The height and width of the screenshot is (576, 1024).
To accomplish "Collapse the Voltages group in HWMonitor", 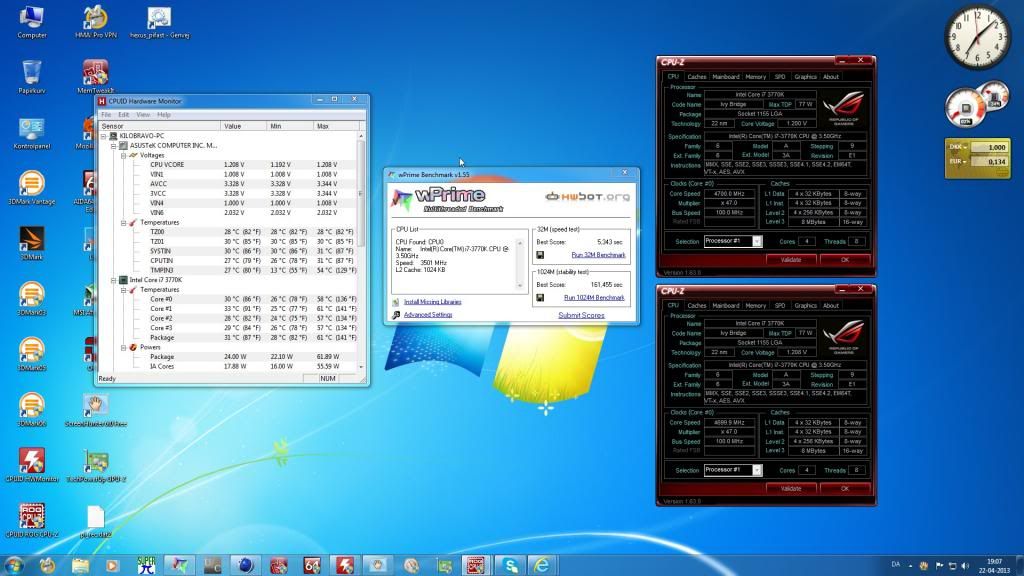I will pyautogui.click(x=123, y=155).
